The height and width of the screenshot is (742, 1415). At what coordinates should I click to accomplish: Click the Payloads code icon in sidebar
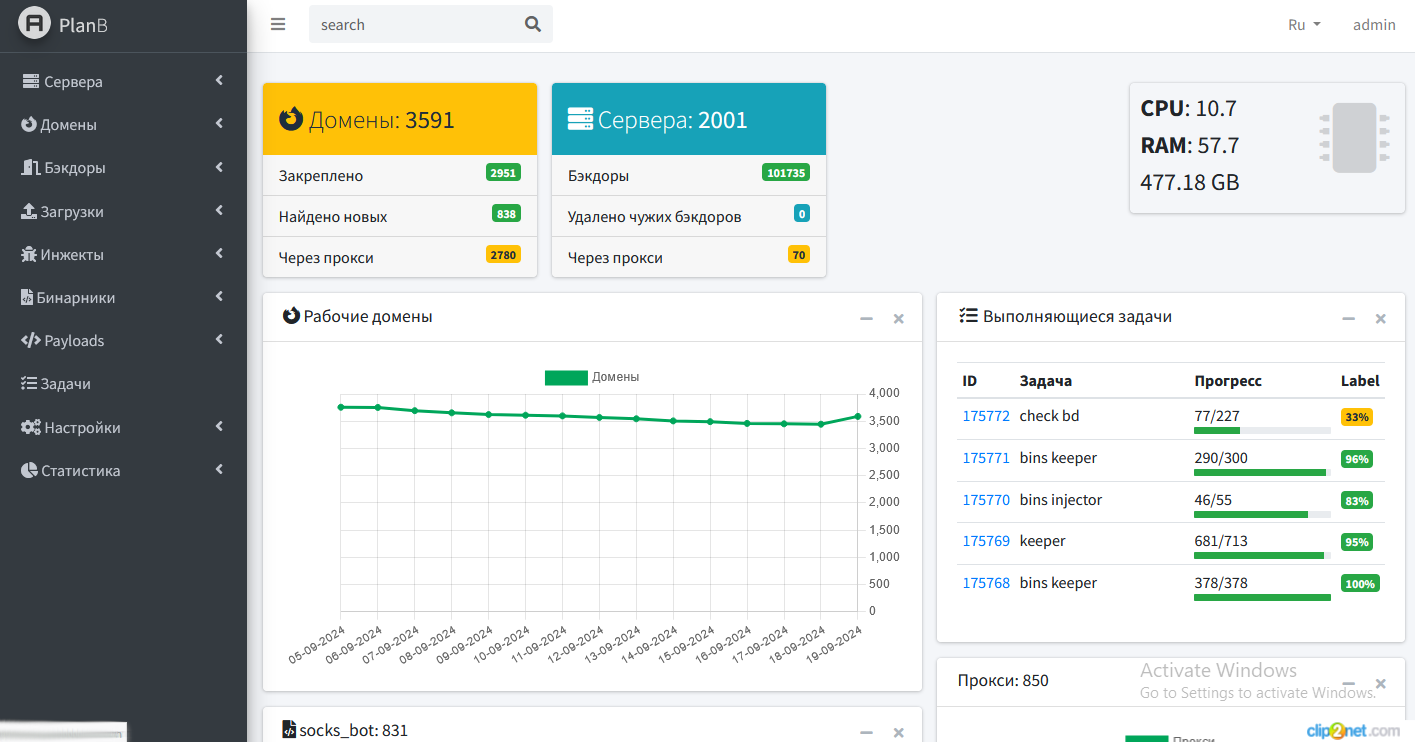click(x=31, y=341)
